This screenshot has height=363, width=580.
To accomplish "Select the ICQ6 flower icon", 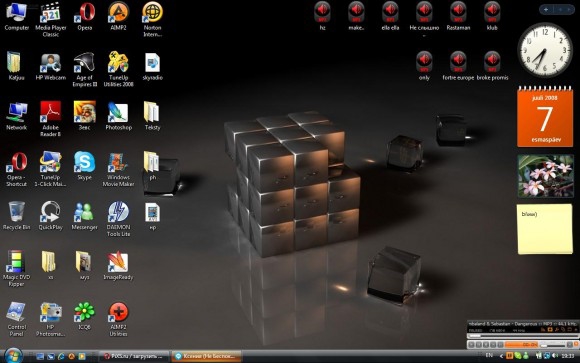I will pyautogui.click(x=84, y=316).
